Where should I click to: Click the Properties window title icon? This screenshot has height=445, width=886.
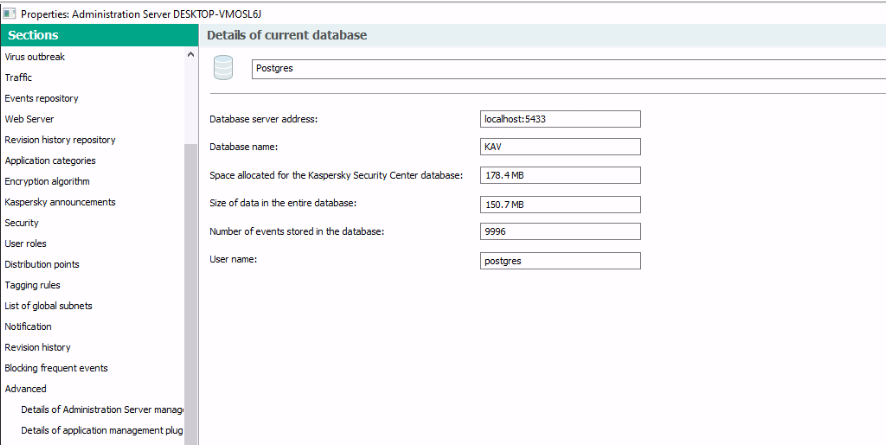point(9,13)
